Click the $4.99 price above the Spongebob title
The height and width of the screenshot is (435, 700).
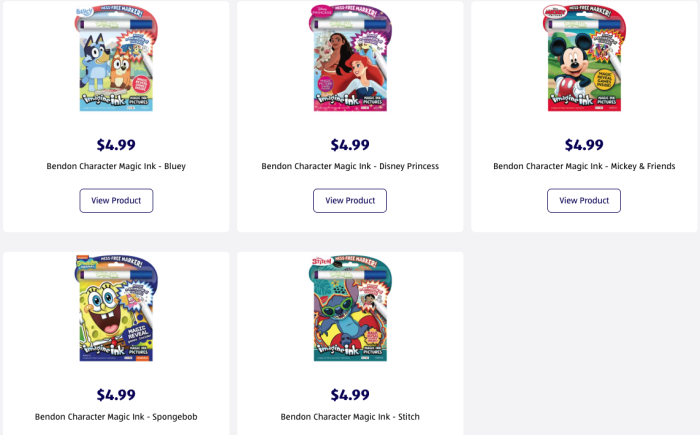click(x=116, y=395)
